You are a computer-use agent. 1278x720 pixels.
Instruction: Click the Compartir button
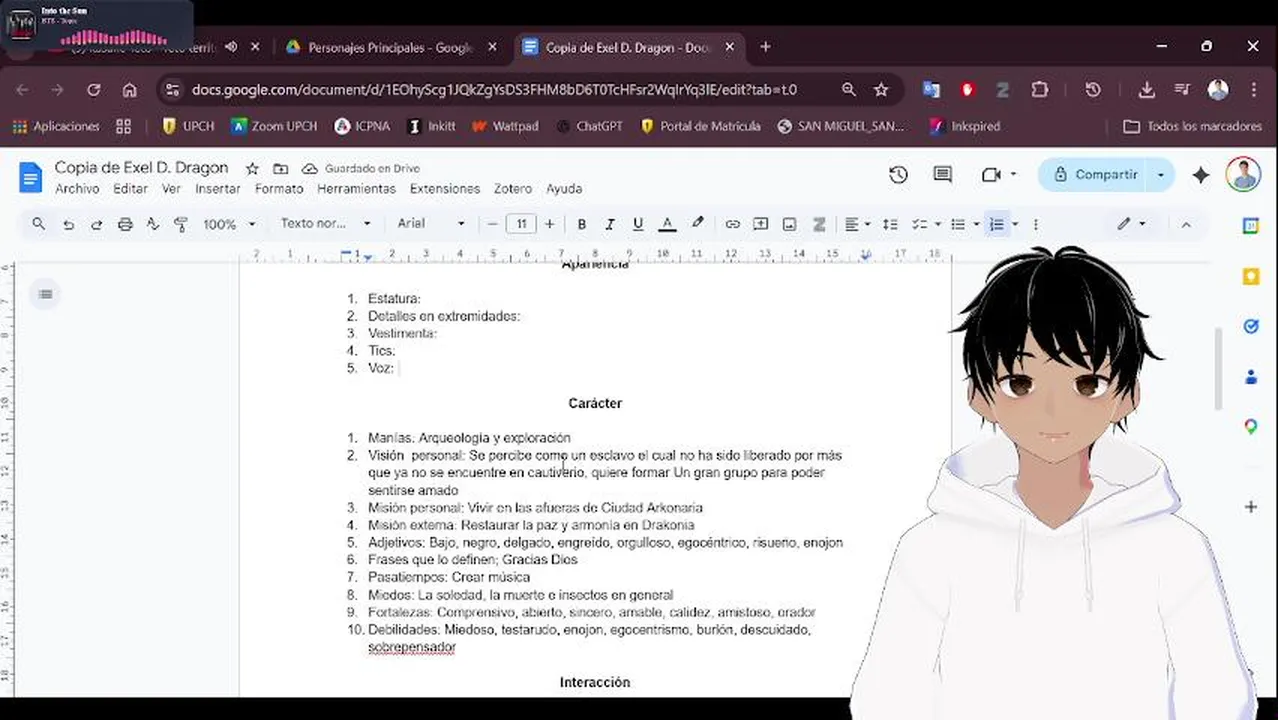(x=1095, y=175)
